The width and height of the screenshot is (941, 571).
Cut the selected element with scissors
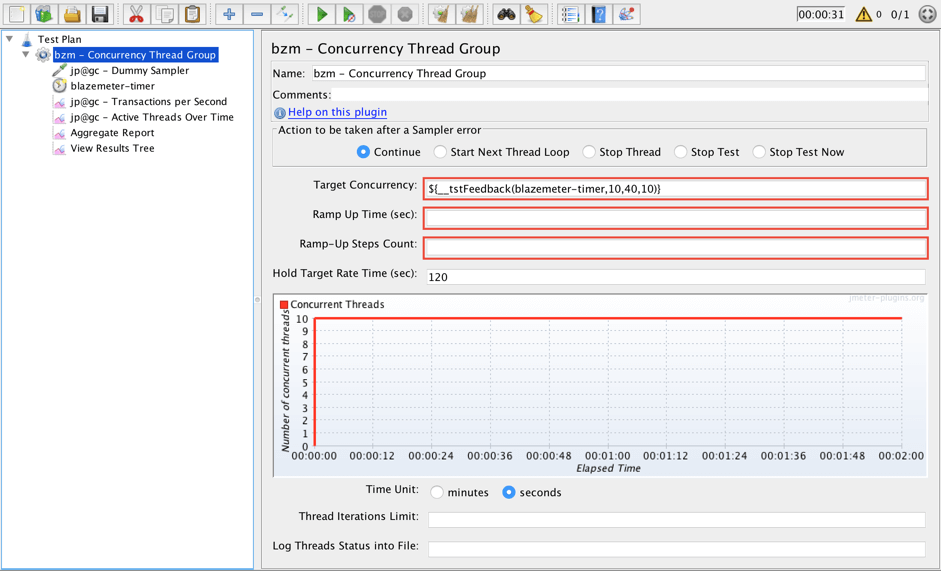136,14
